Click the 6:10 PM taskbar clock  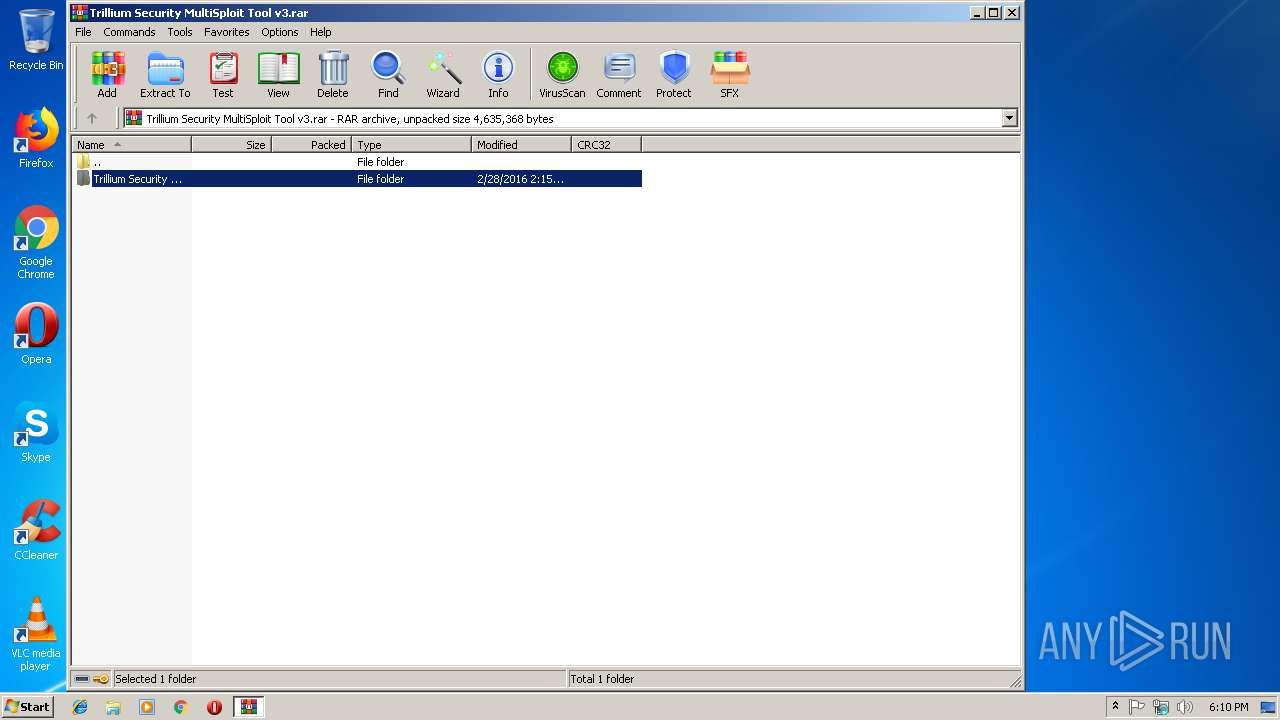coord(1228,707)
